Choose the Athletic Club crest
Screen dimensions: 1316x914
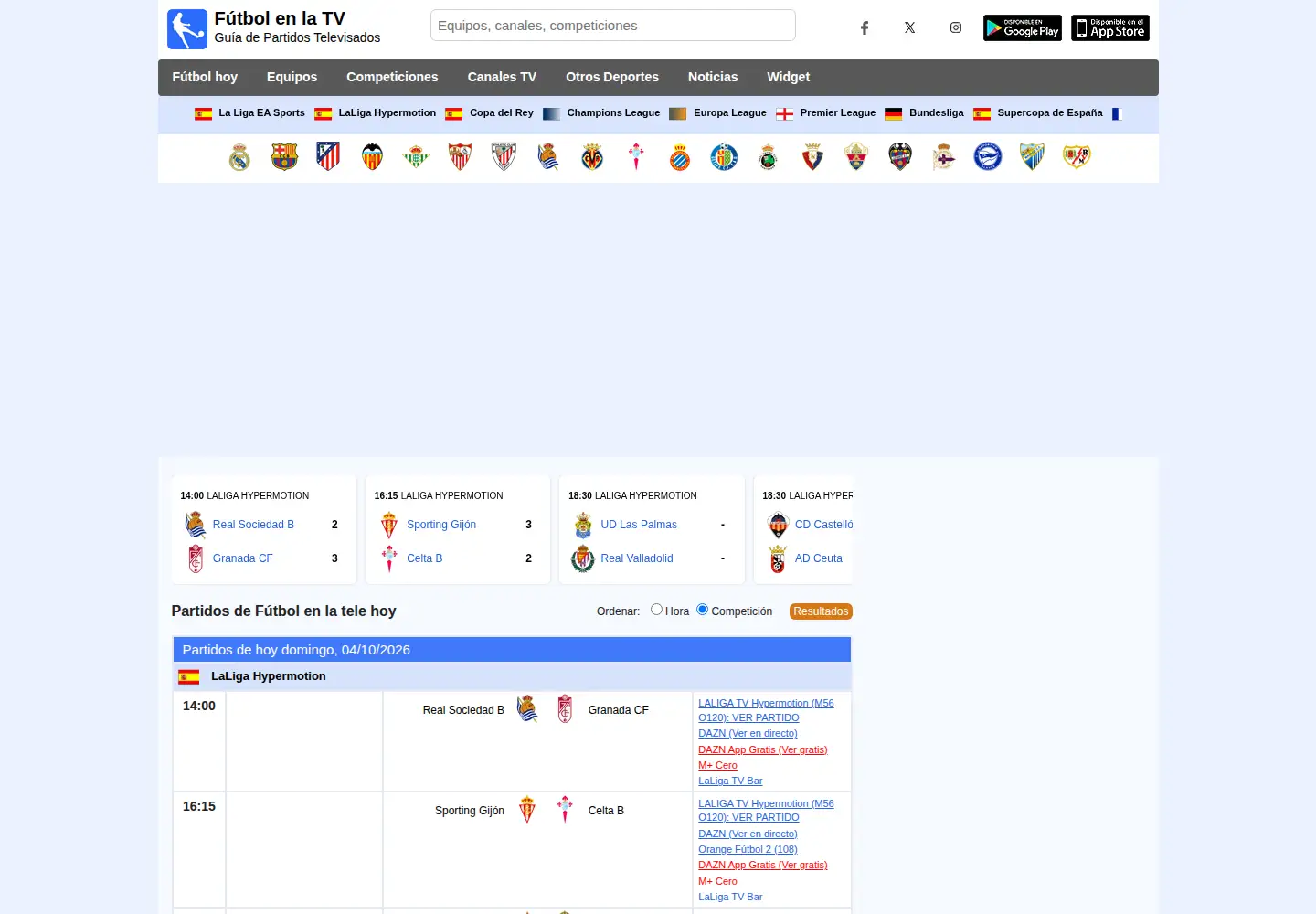[504, 157]
